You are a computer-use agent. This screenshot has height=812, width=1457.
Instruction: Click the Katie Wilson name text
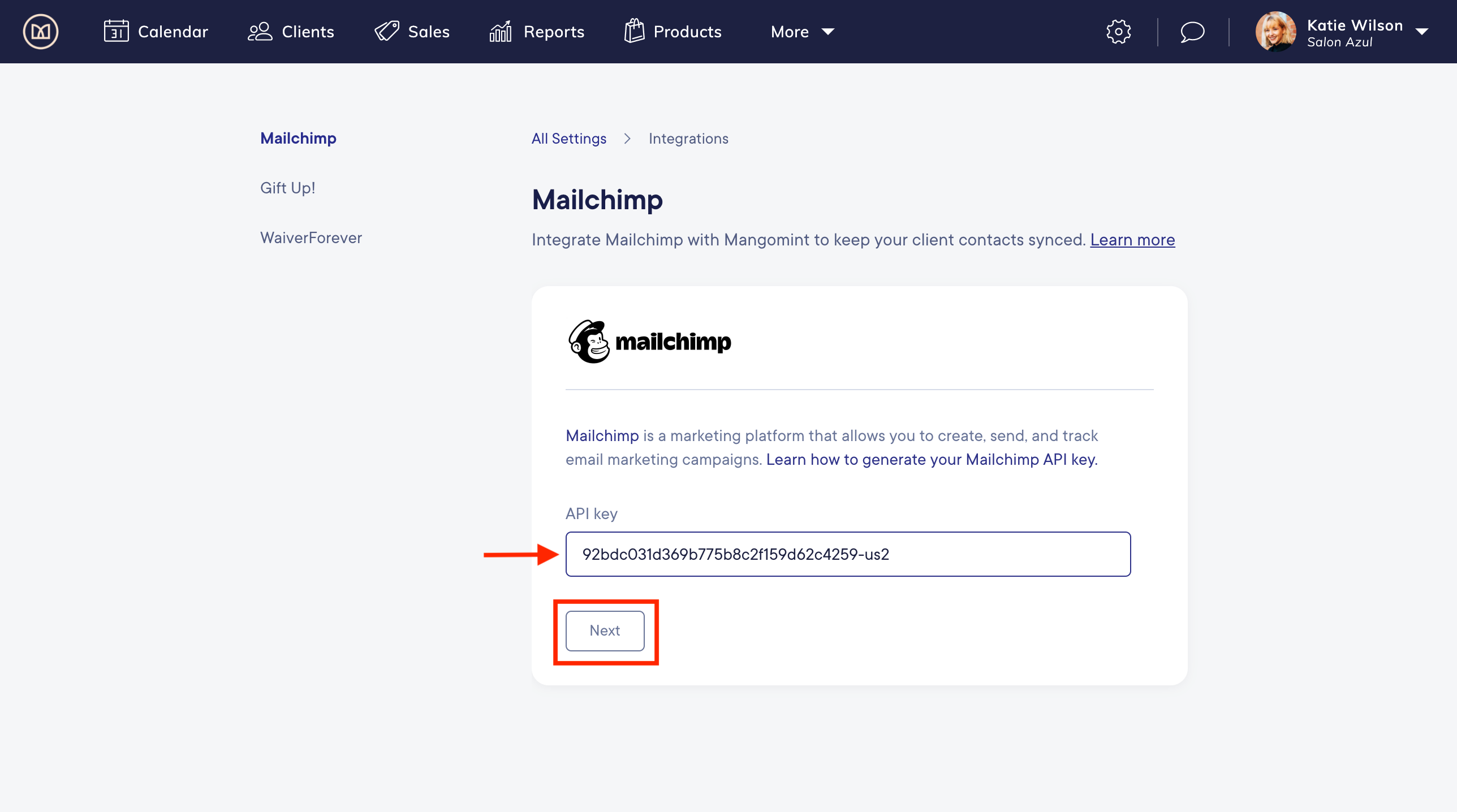pos(1355,25)
